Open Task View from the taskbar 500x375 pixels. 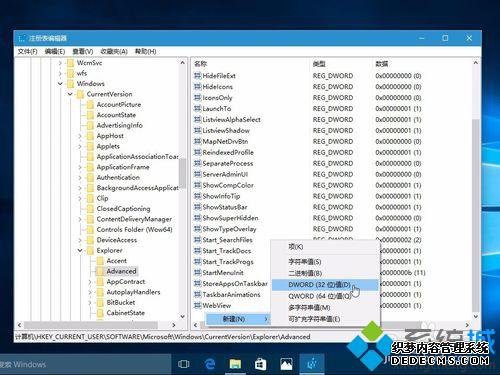click(x=183, y=364)
